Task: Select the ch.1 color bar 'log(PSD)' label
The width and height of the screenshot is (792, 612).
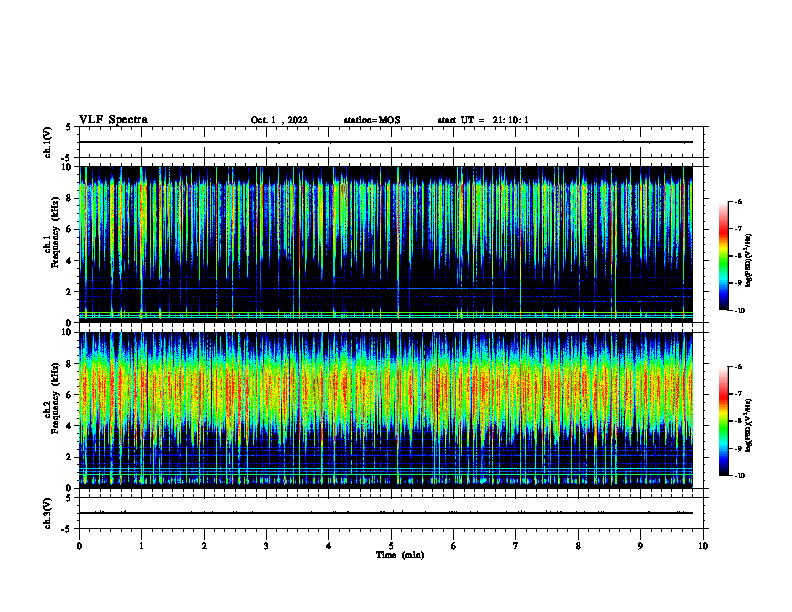Action: coord(749,260)
